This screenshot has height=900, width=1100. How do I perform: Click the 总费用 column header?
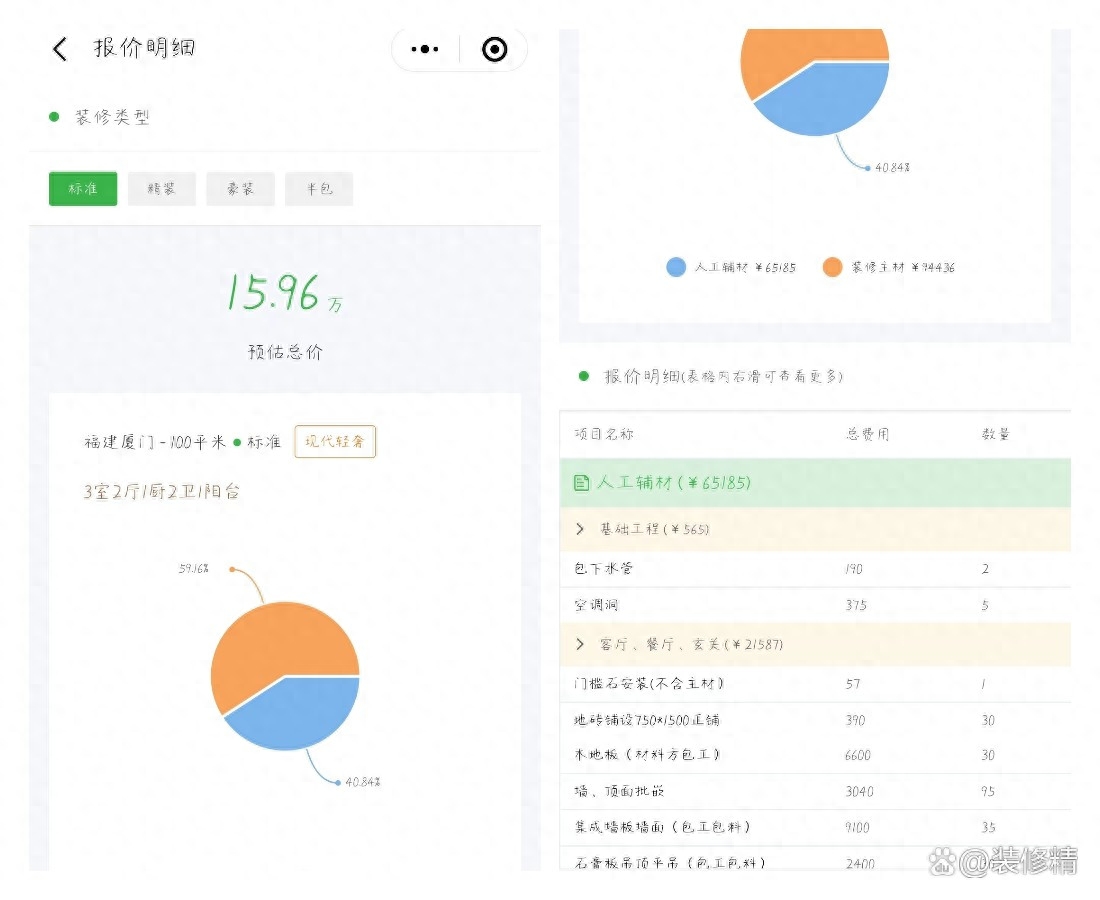[866, 434]
